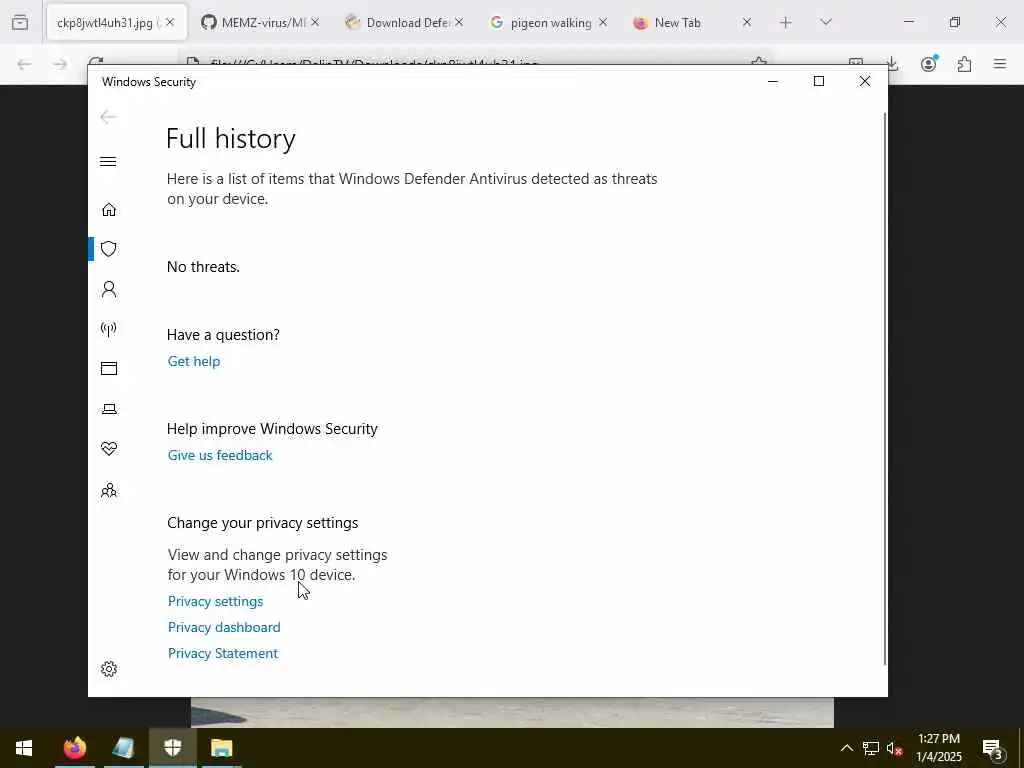1024x768 pixels.
Task: Click the notepad-like taskbar app icon
Action: coord(123,748)
